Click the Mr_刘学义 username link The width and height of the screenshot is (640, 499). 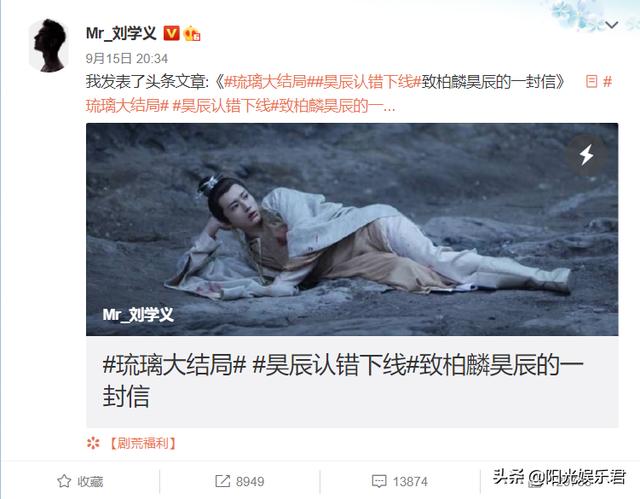pos(121,33)
